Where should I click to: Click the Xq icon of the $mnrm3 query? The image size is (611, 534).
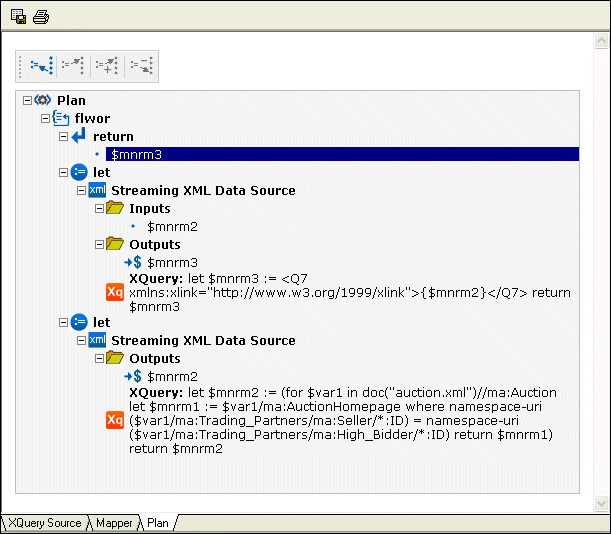coord(114,291)
